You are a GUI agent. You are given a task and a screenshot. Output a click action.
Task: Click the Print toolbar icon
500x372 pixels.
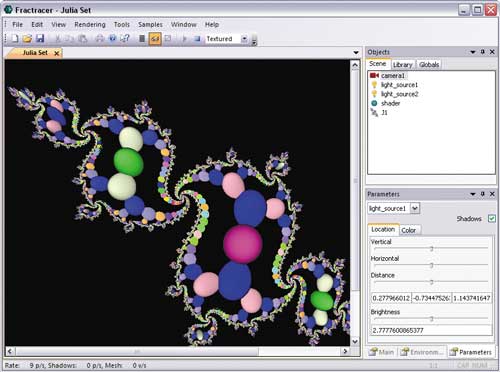coord(100,39)
